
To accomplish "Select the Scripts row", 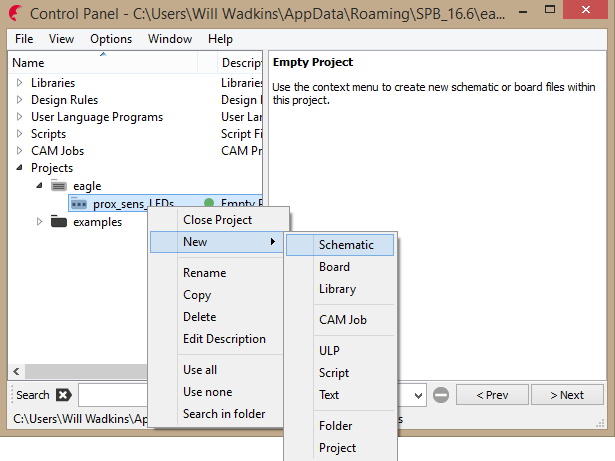I will pyautogui.click(x=135, y=134).
